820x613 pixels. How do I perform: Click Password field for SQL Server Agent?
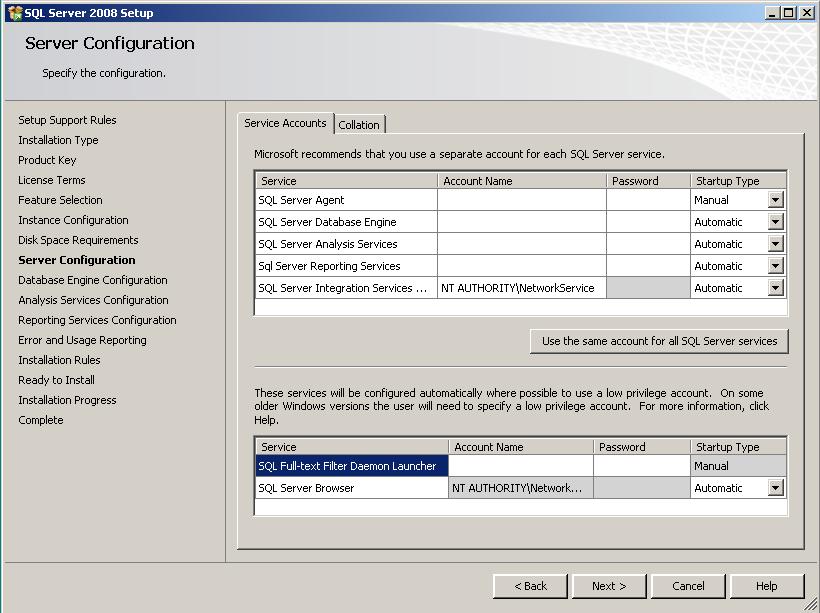pos(648,200)
